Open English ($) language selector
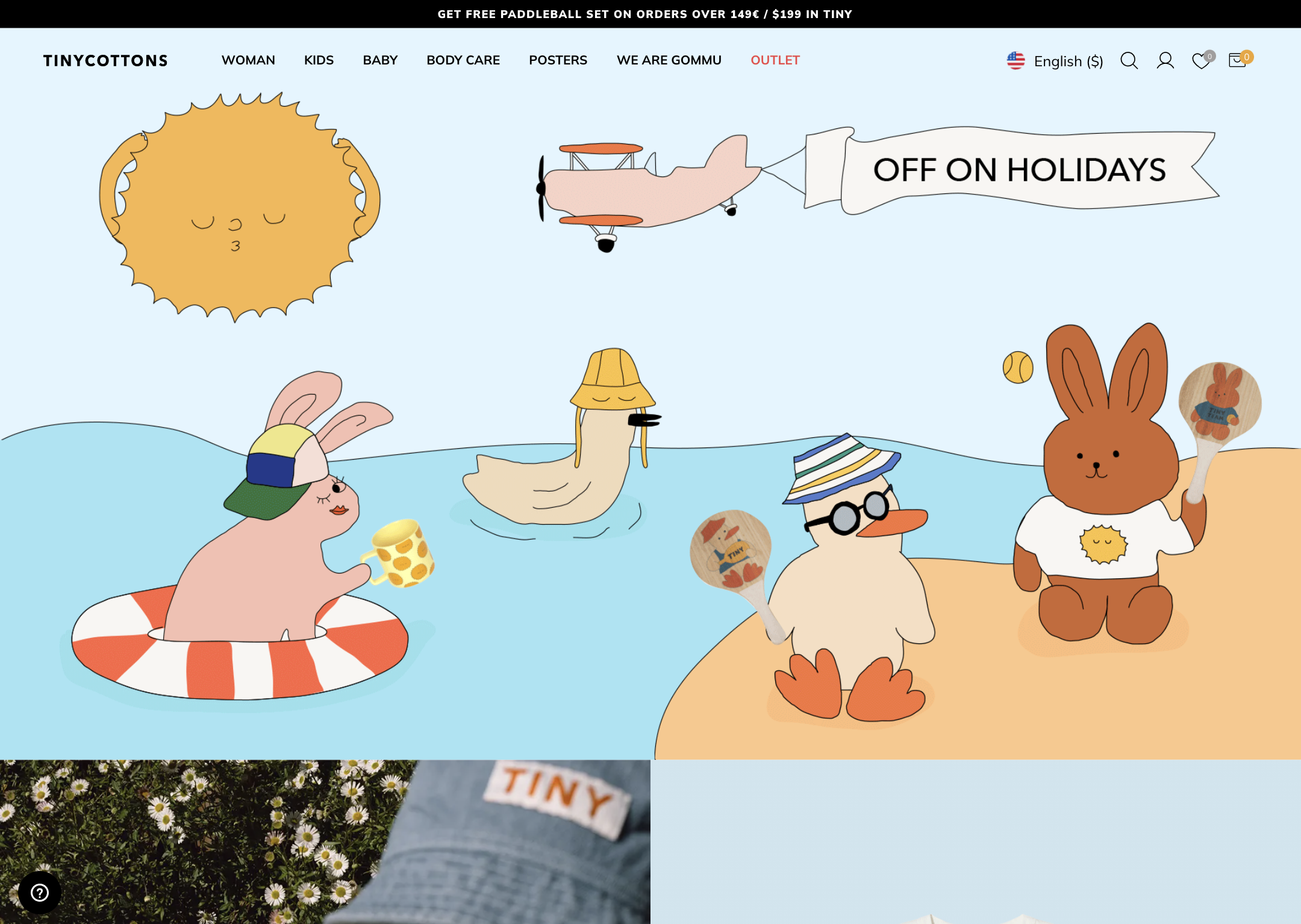 1068,61
